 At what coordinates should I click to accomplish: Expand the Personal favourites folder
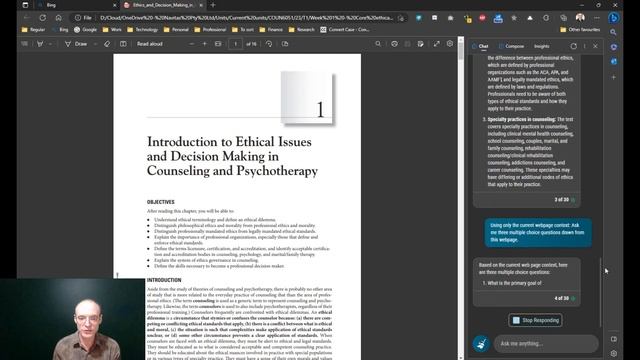point(176,29)
